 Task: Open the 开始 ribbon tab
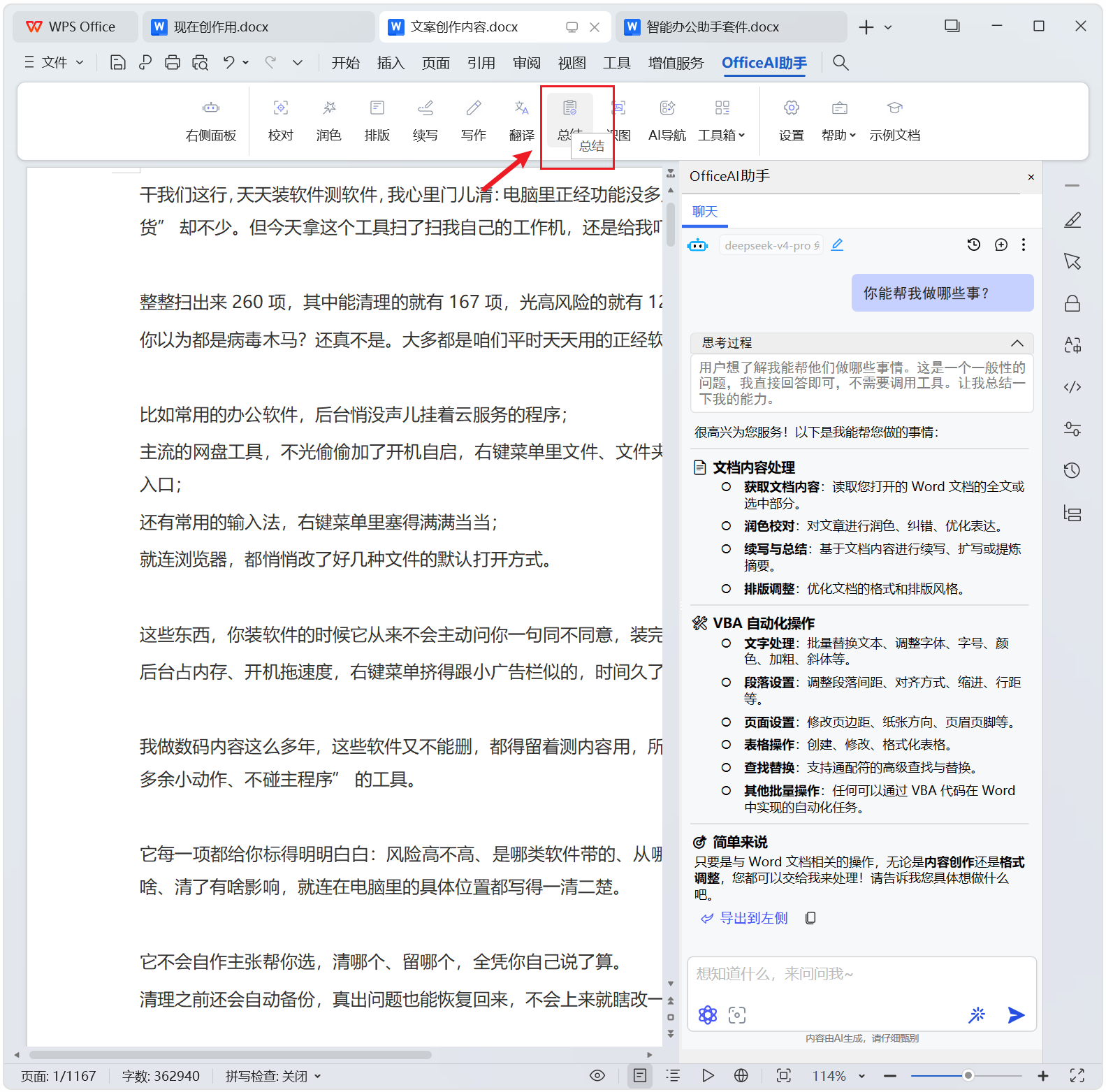tap(345, 63)
